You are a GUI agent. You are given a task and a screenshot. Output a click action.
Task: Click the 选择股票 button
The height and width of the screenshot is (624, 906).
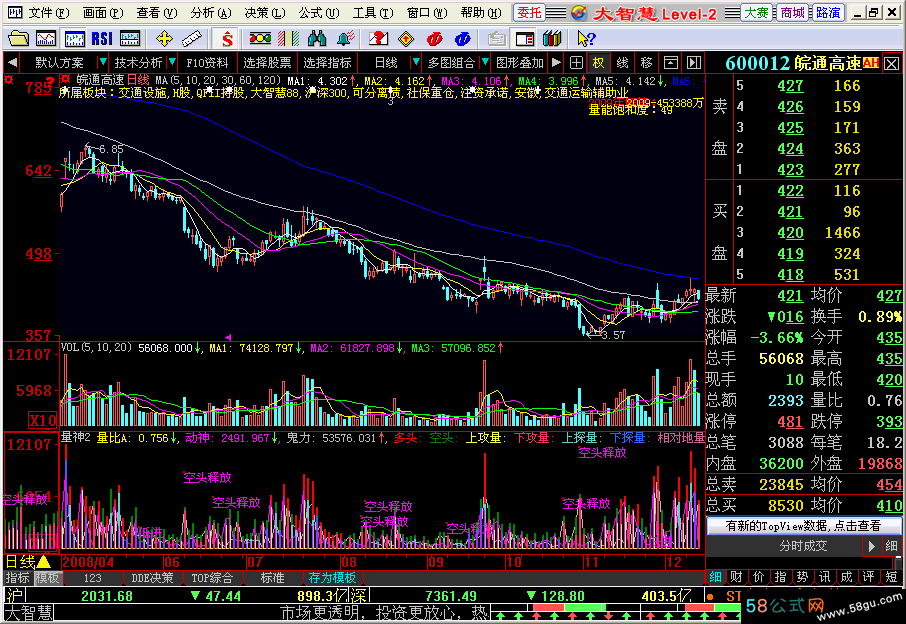[268, 62]
